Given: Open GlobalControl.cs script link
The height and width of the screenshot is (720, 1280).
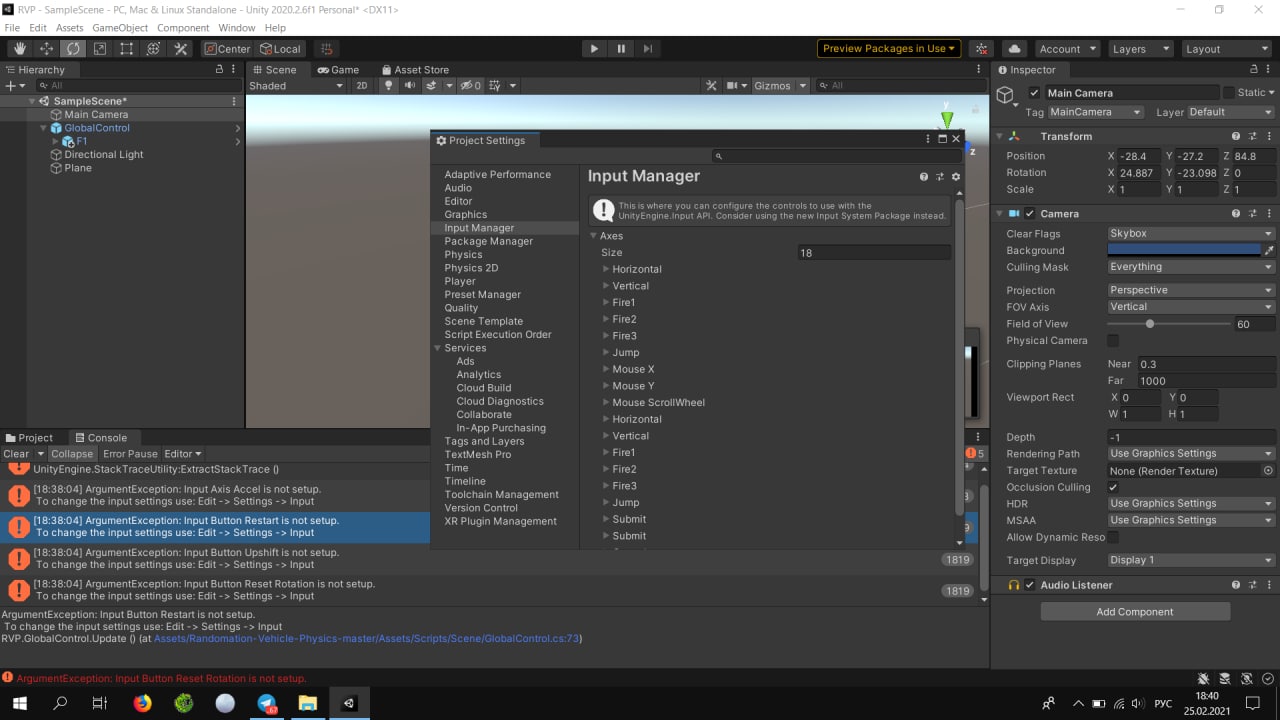Looking at the screenshot, I should 366,638.
